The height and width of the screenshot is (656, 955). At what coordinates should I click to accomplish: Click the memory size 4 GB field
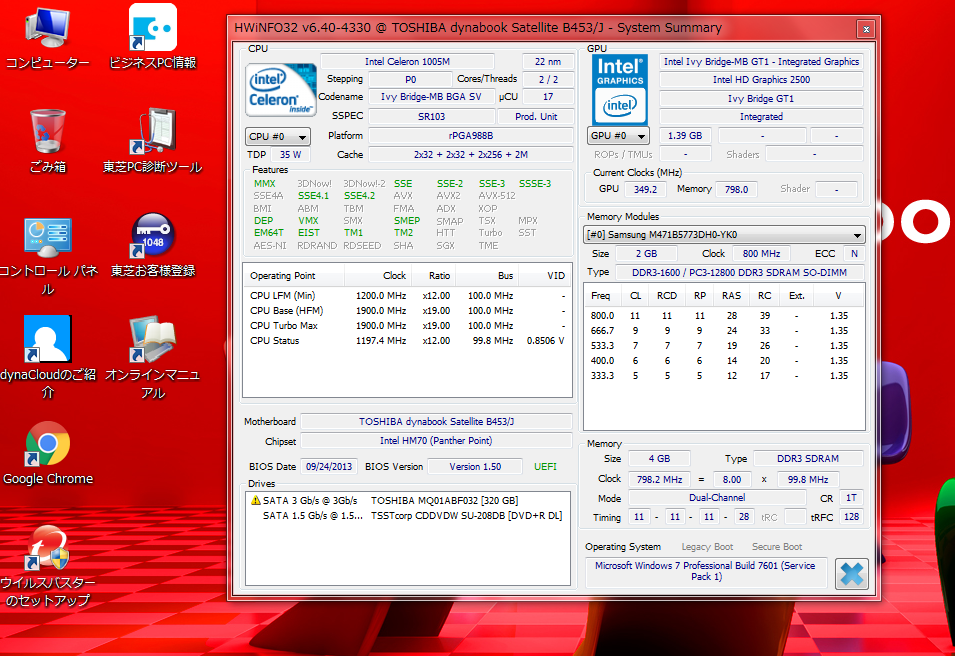659,459
